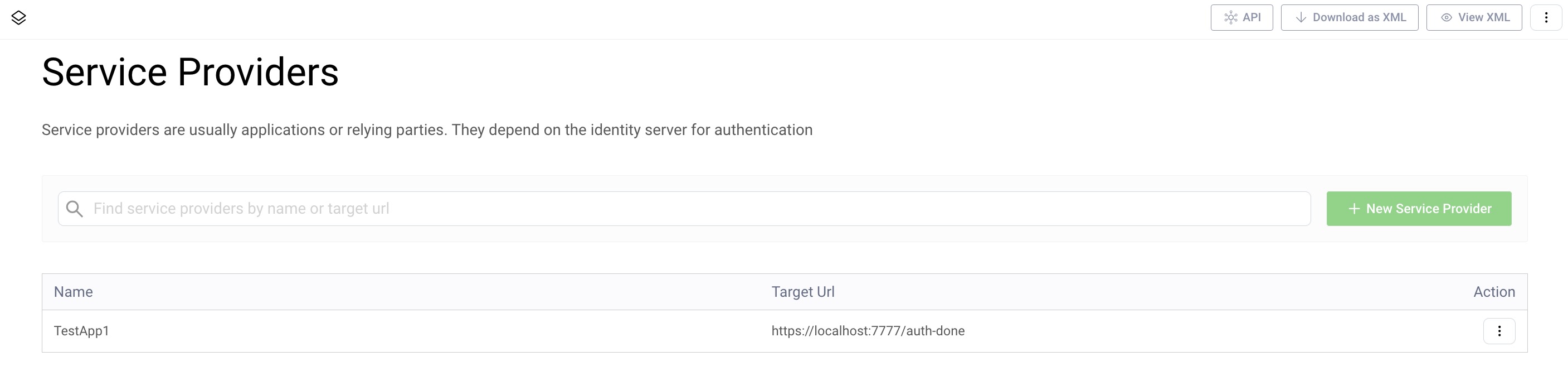
Task: Open the three-dot menu beside View XML
Action: pos(1547,17)
